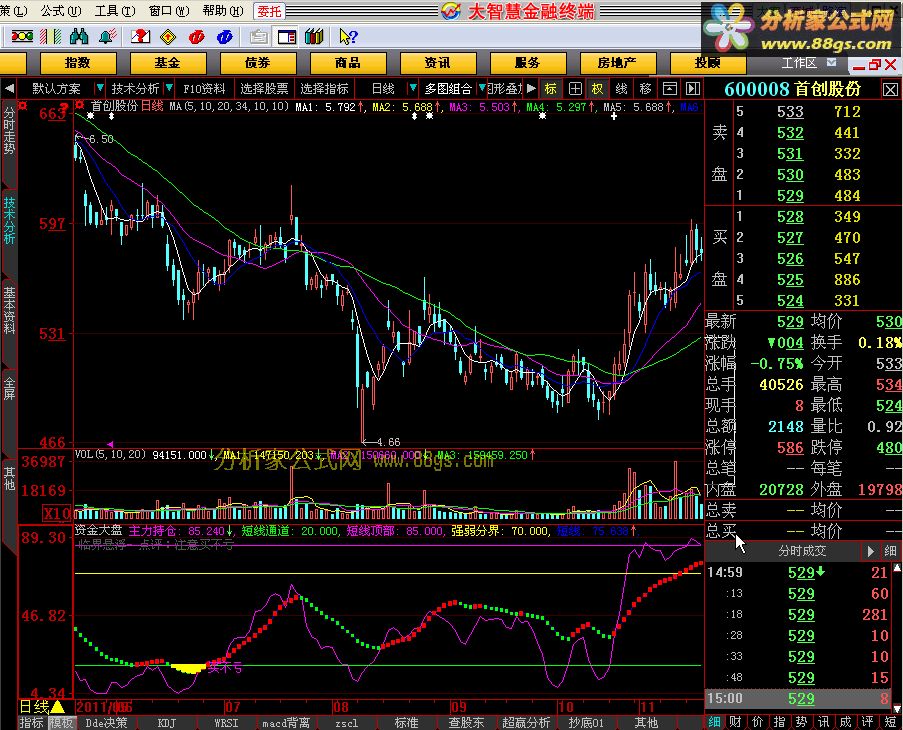Click the grayed clipboard toolbar icon

pos(259,37)
